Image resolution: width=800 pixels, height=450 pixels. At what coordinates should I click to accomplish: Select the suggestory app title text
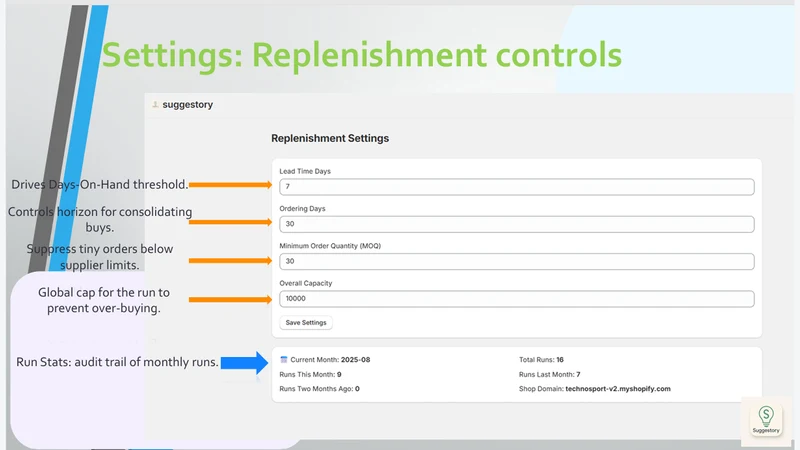[x=187, y=105]
